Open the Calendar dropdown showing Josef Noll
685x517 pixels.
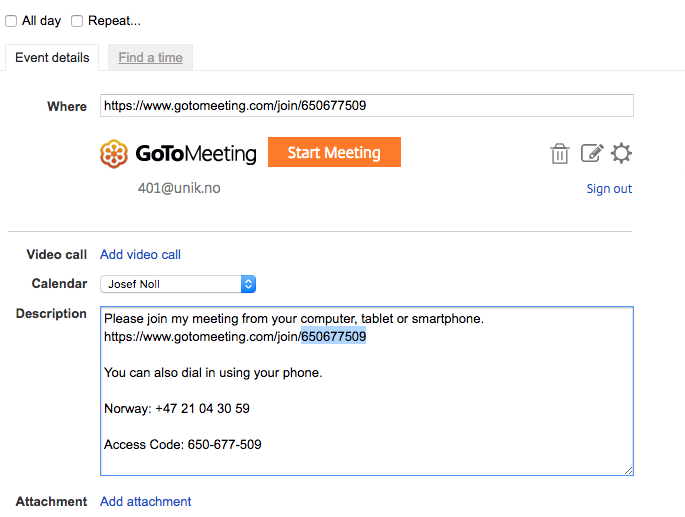178,284
